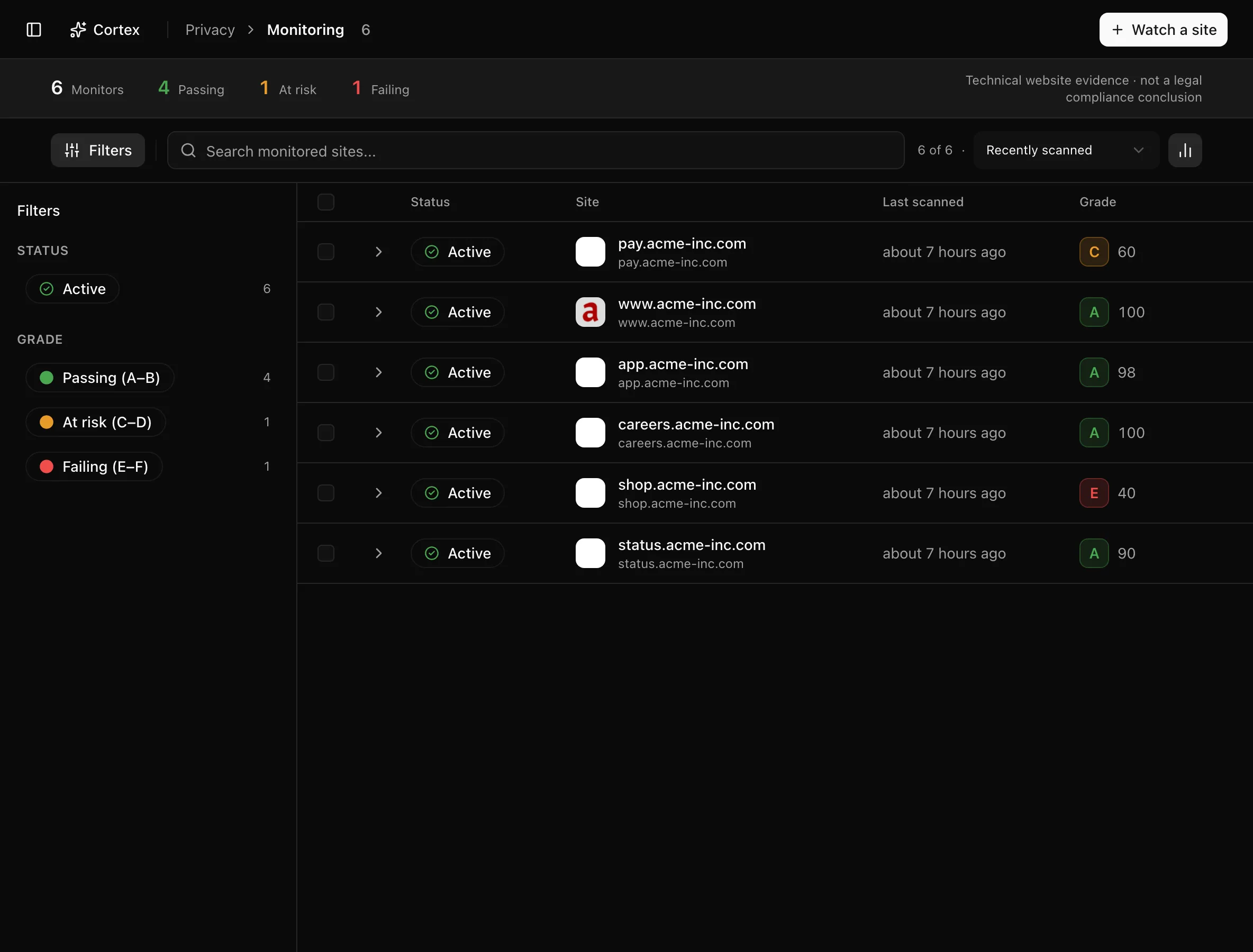Image resolution: width=1253 pixels, height=952 pixels.
Task: Click the A grade badge for app.acme-inc.com
Action: point(1094,372)
